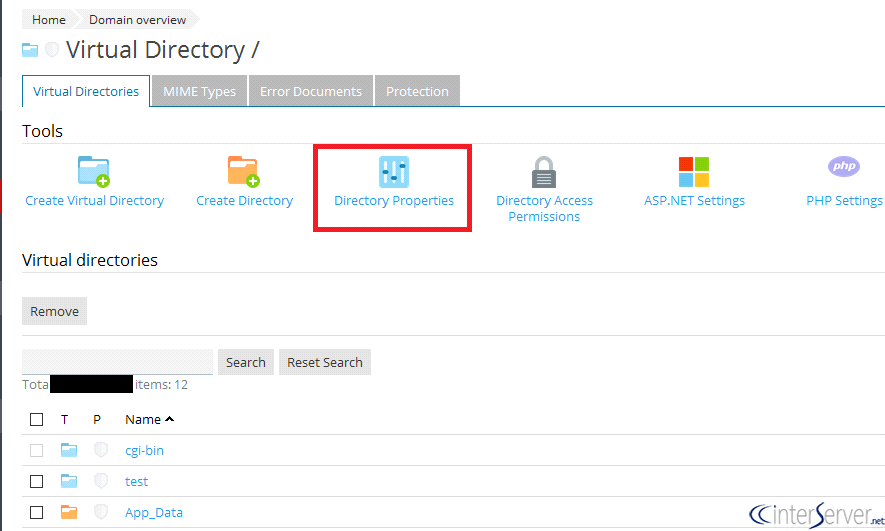This screenshot has width=885, height=531.
Task: Click the Directory Access Permissions padlock icon
Action: [544, 172]
